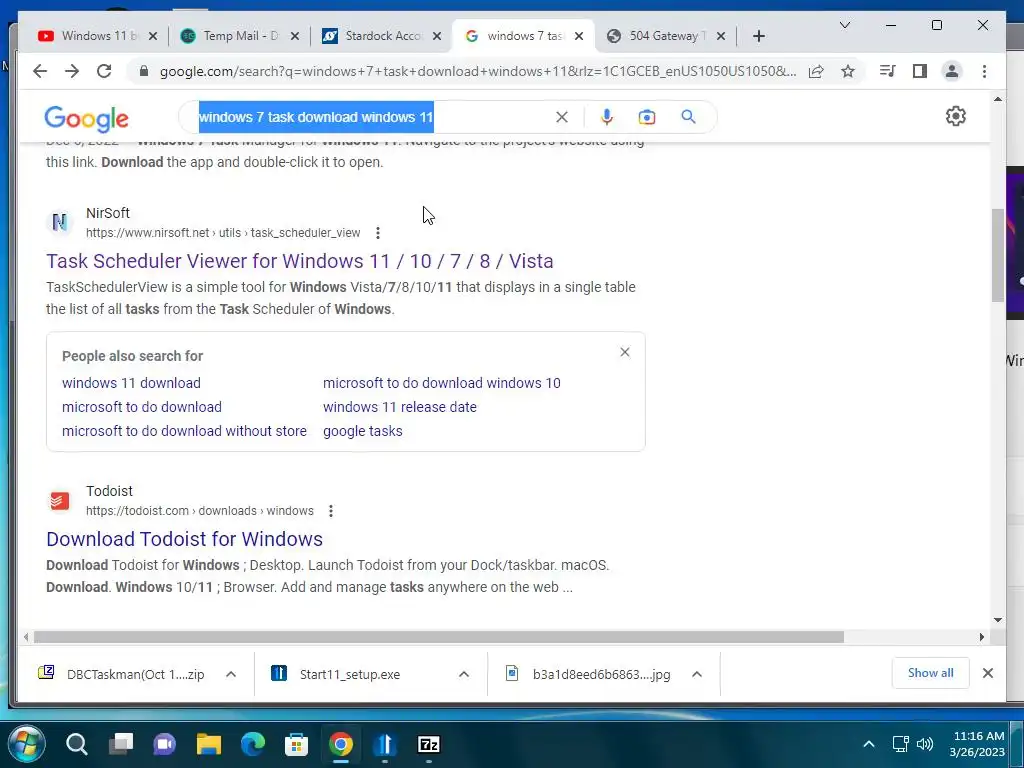The width and height of the screenshot is (1024, 768).
Task: Open the Chrome profile avatar
Action: [952, 71]
